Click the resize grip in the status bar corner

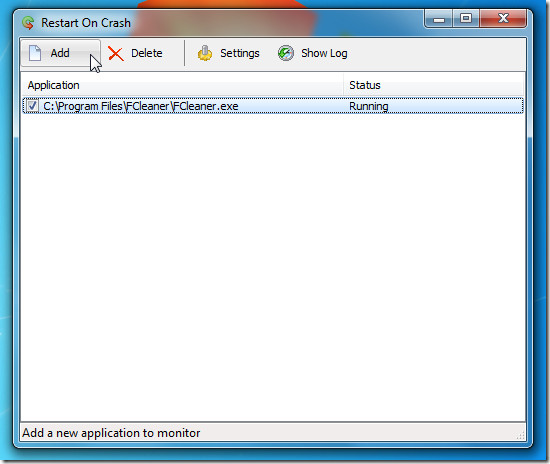pyautogui.click(x=521, y=435)
